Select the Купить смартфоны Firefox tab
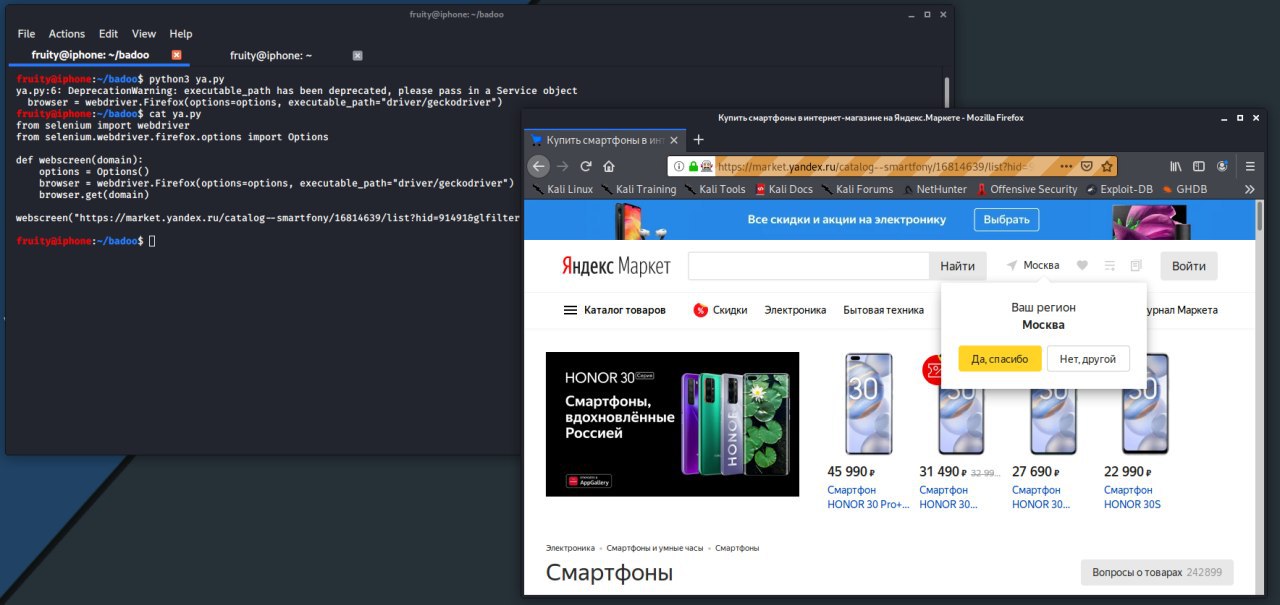The height and width of the screenshot is (605, 1280). 606,140
